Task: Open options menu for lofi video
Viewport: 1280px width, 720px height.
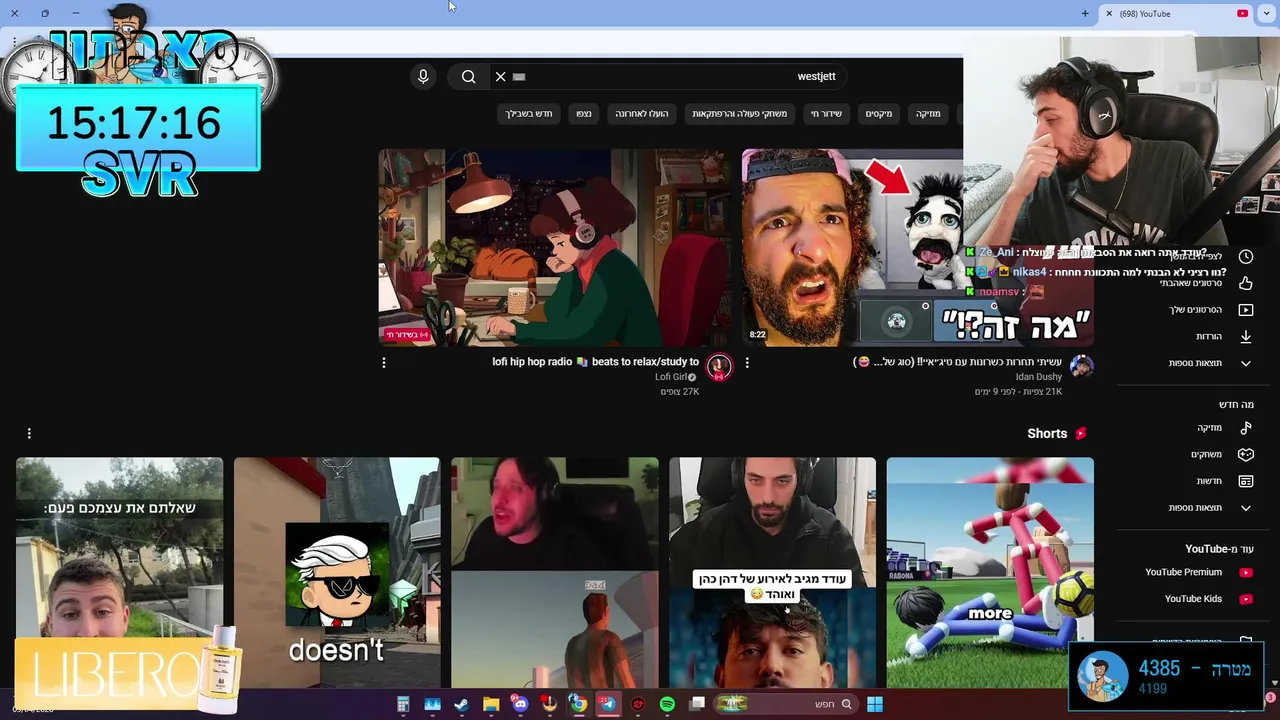Action: pos(384,363)
